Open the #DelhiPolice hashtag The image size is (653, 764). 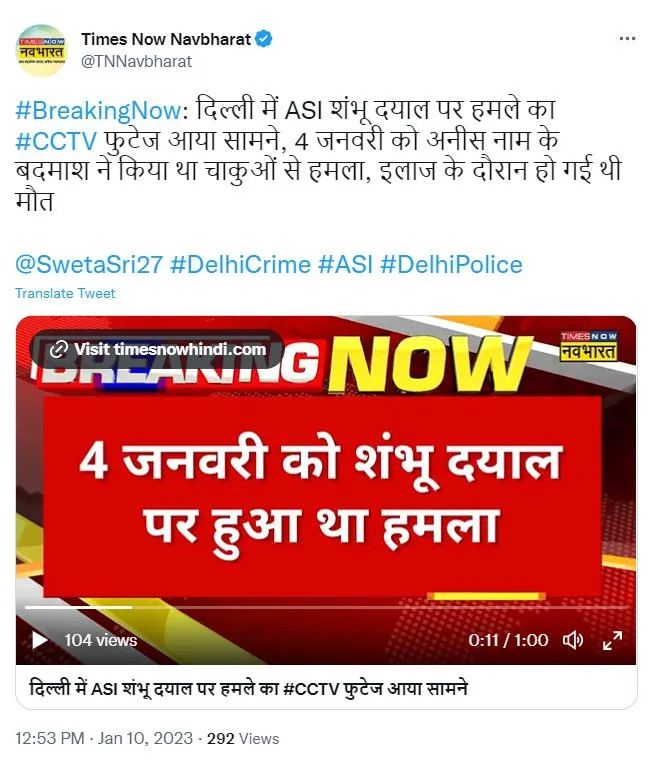[x=451, y=265]
